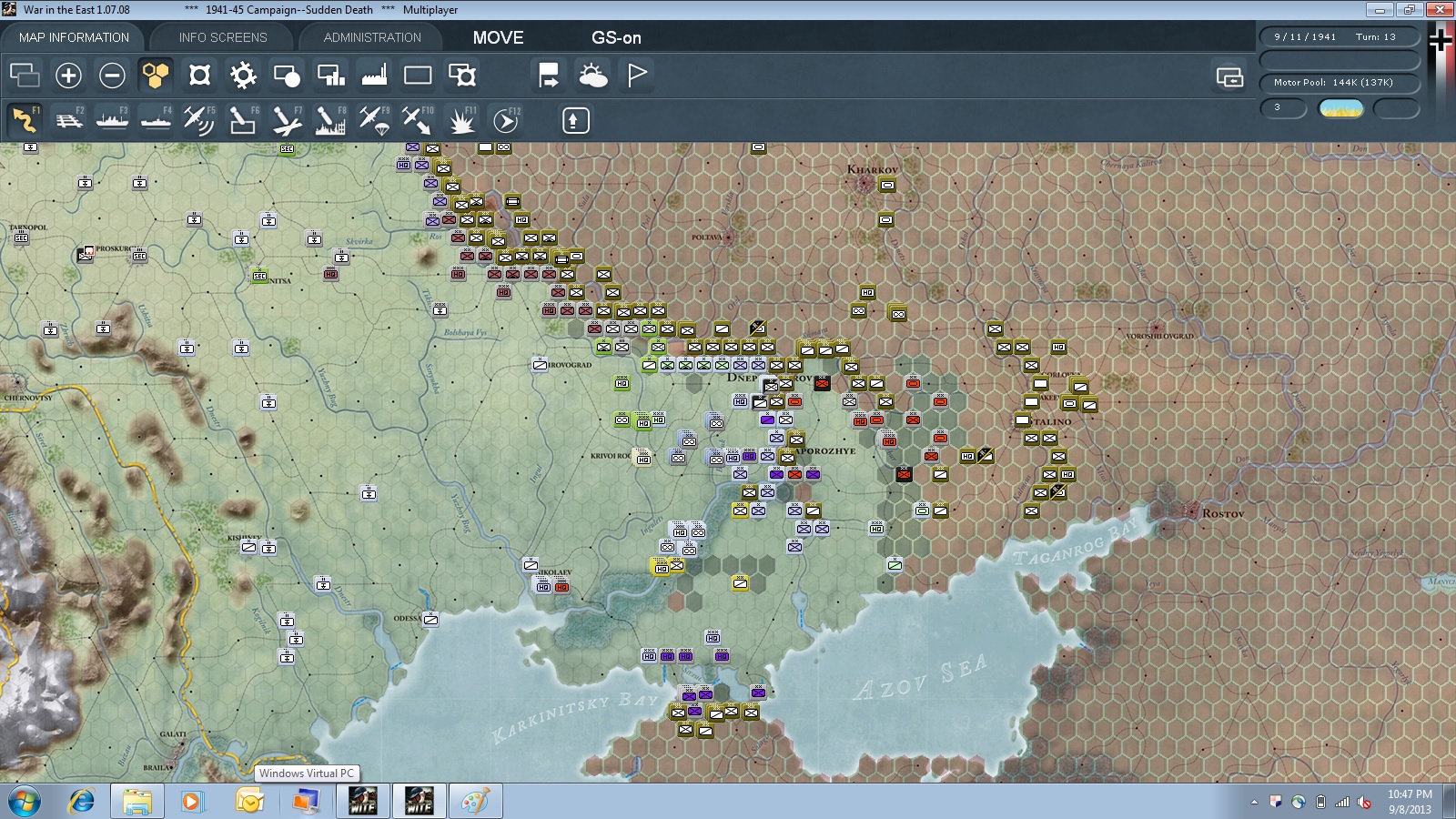The image size is (1456, 819).
Task: Select the Kharkov city label on map
Action: pos(872,169)
